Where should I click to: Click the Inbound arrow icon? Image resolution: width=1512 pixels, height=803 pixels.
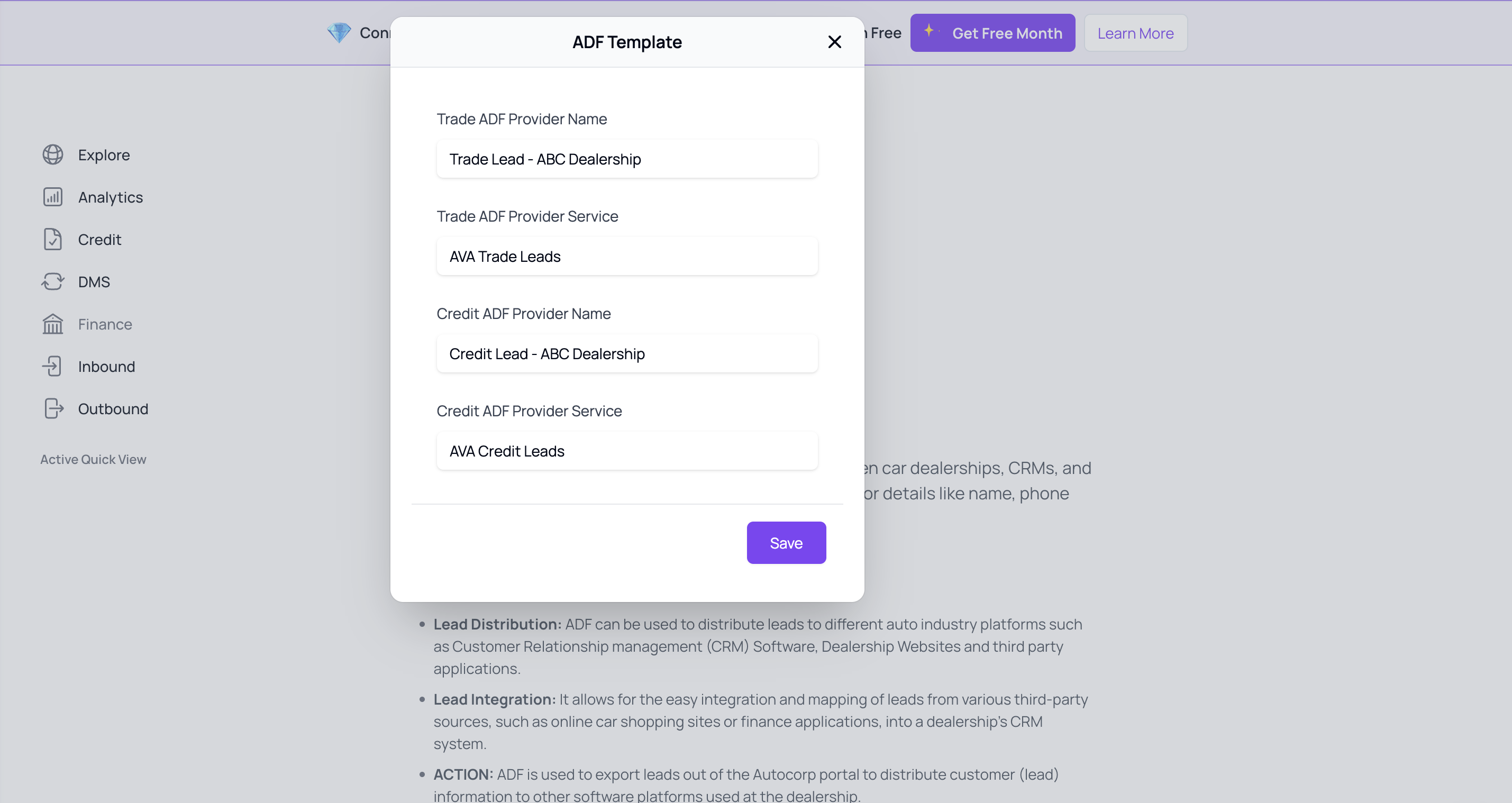pyautogui.click(x=53, y=366)
